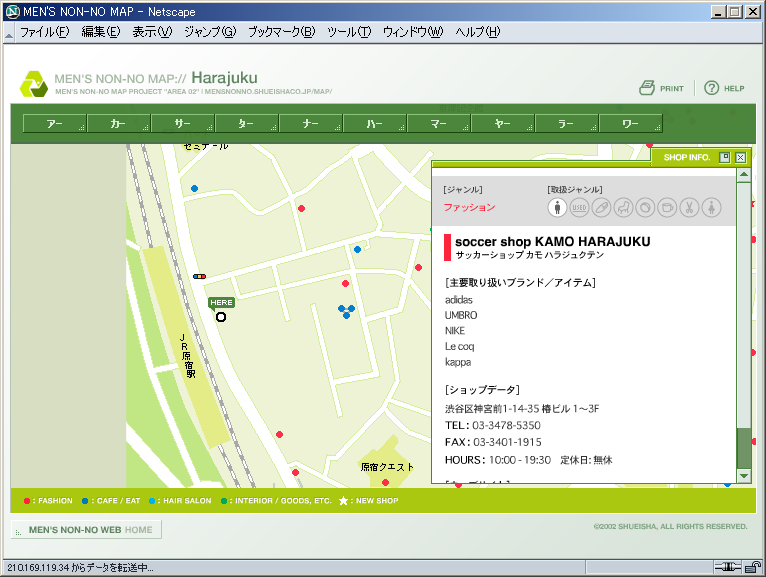Image resolution: width=766 pixels, height=577 pixels.
Task: Click the Le coq brand text
Action: pyautogui.click(x=459, y=347)
